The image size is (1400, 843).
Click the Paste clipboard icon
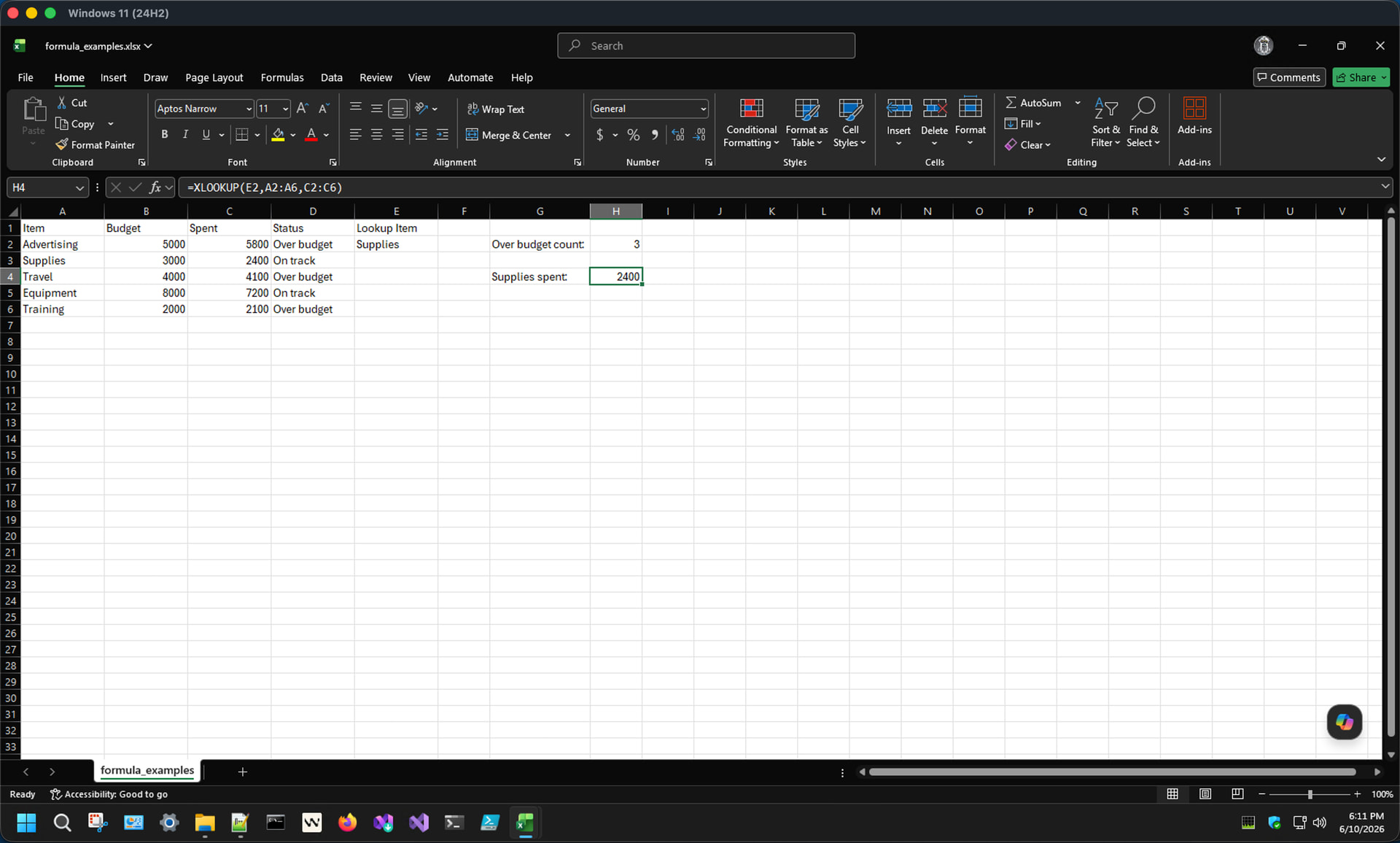pyautogui.click(x=34, y=109)
